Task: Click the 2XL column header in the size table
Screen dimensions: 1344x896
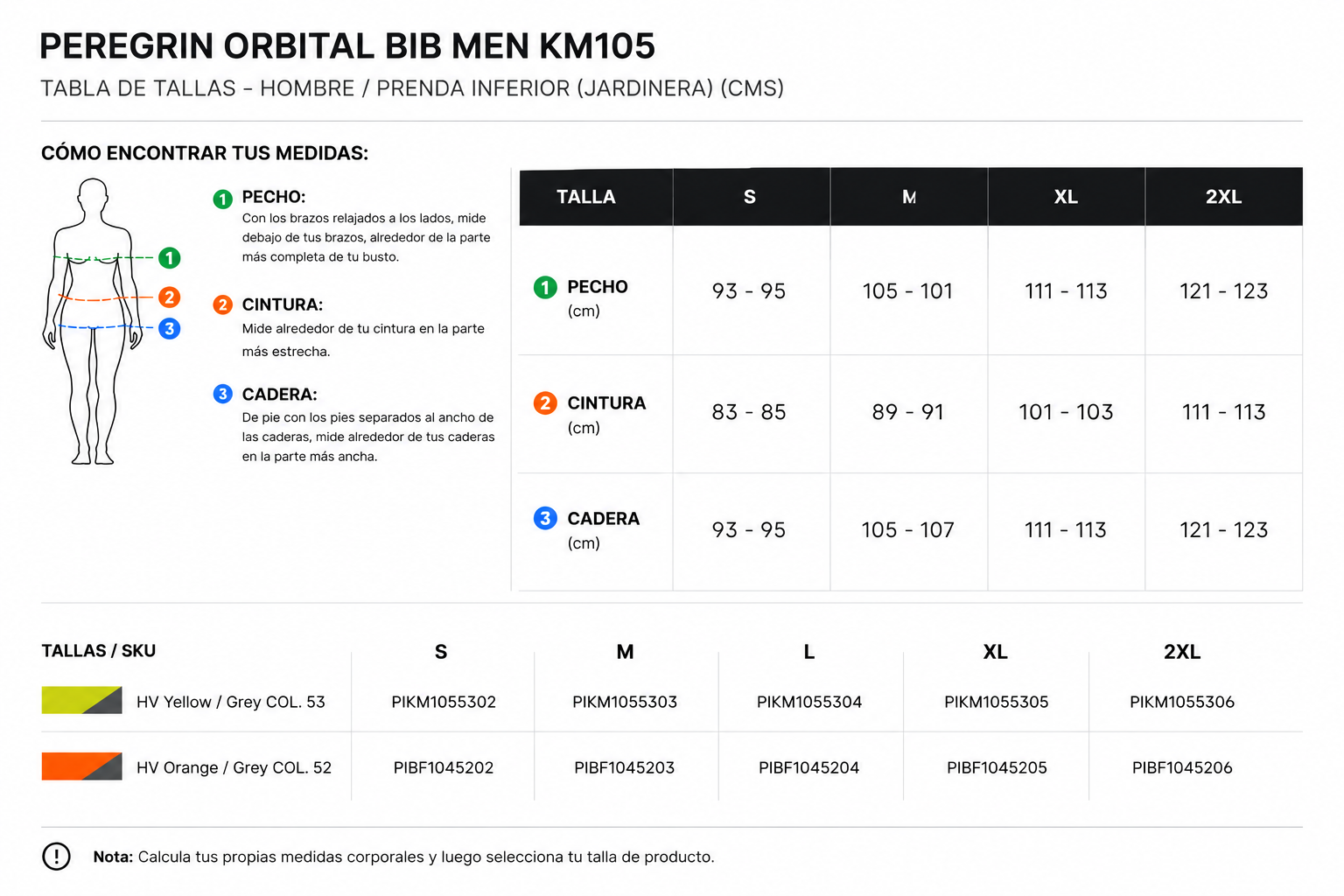Action: [1223, 197]
